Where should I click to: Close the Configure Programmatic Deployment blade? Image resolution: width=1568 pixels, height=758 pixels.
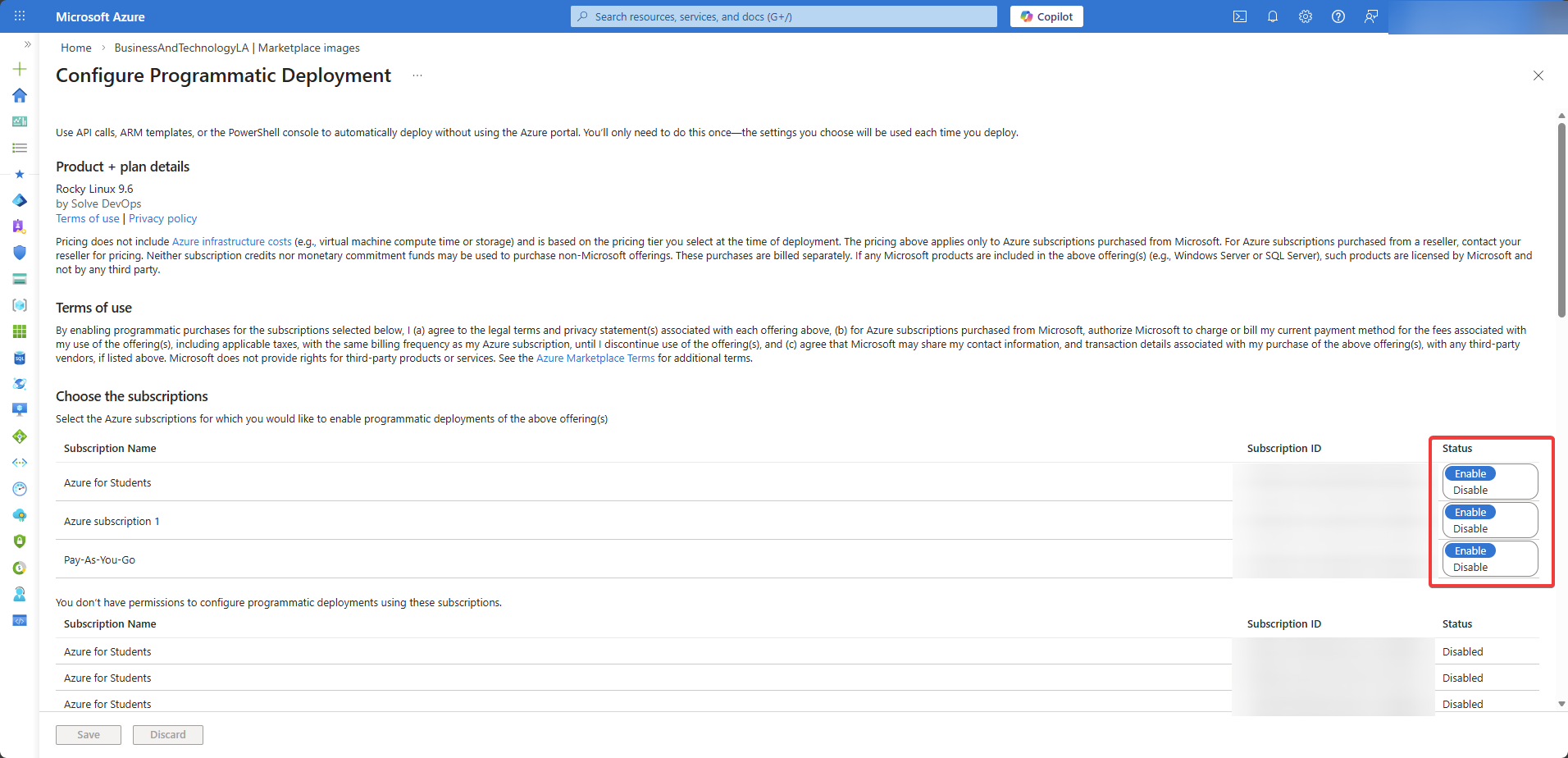(1538, 75)
